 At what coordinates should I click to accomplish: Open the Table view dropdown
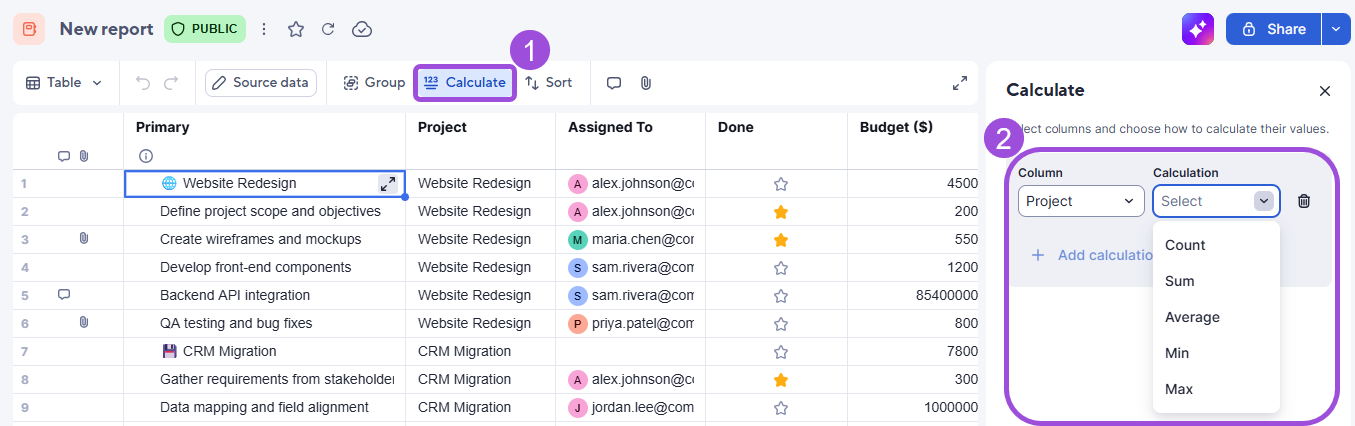tap(64, 83)
